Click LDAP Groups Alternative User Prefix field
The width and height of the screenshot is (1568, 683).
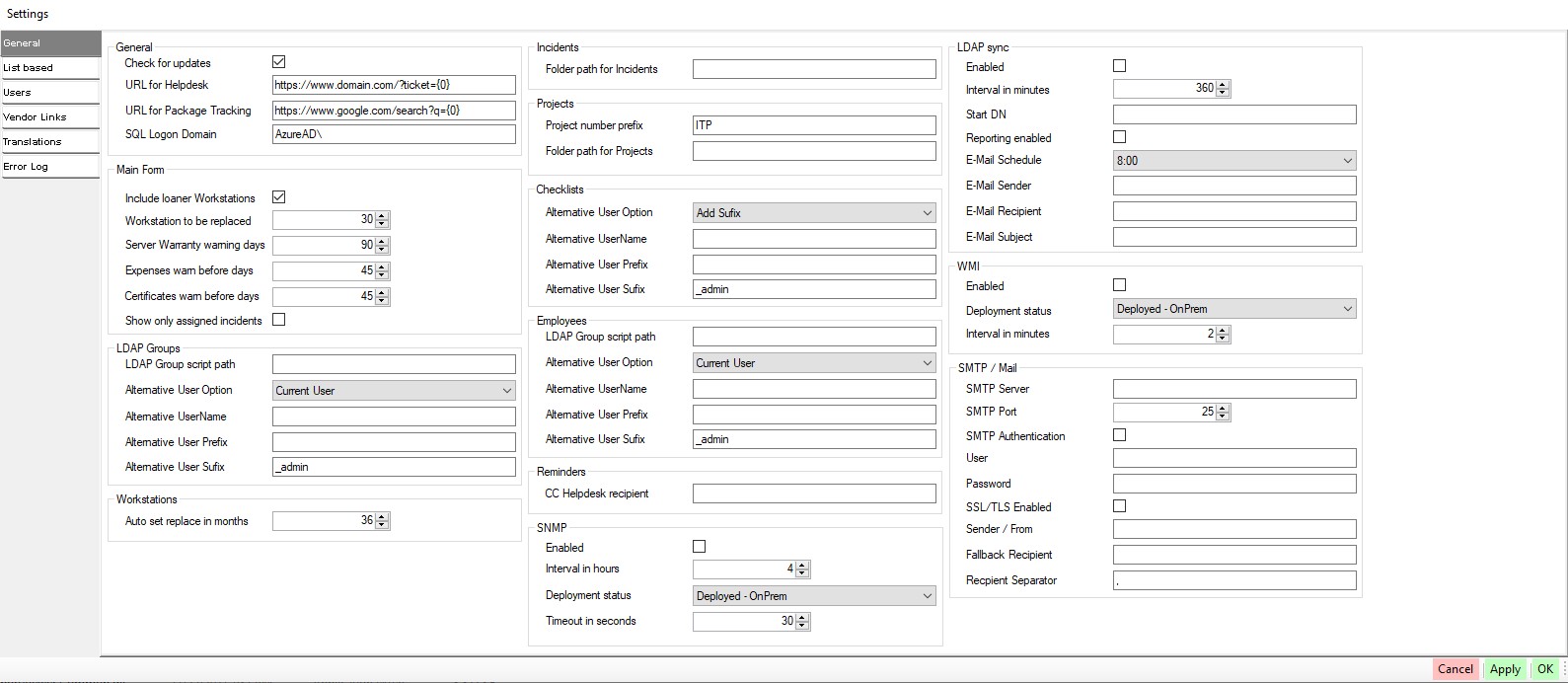(x=394, y=442)
